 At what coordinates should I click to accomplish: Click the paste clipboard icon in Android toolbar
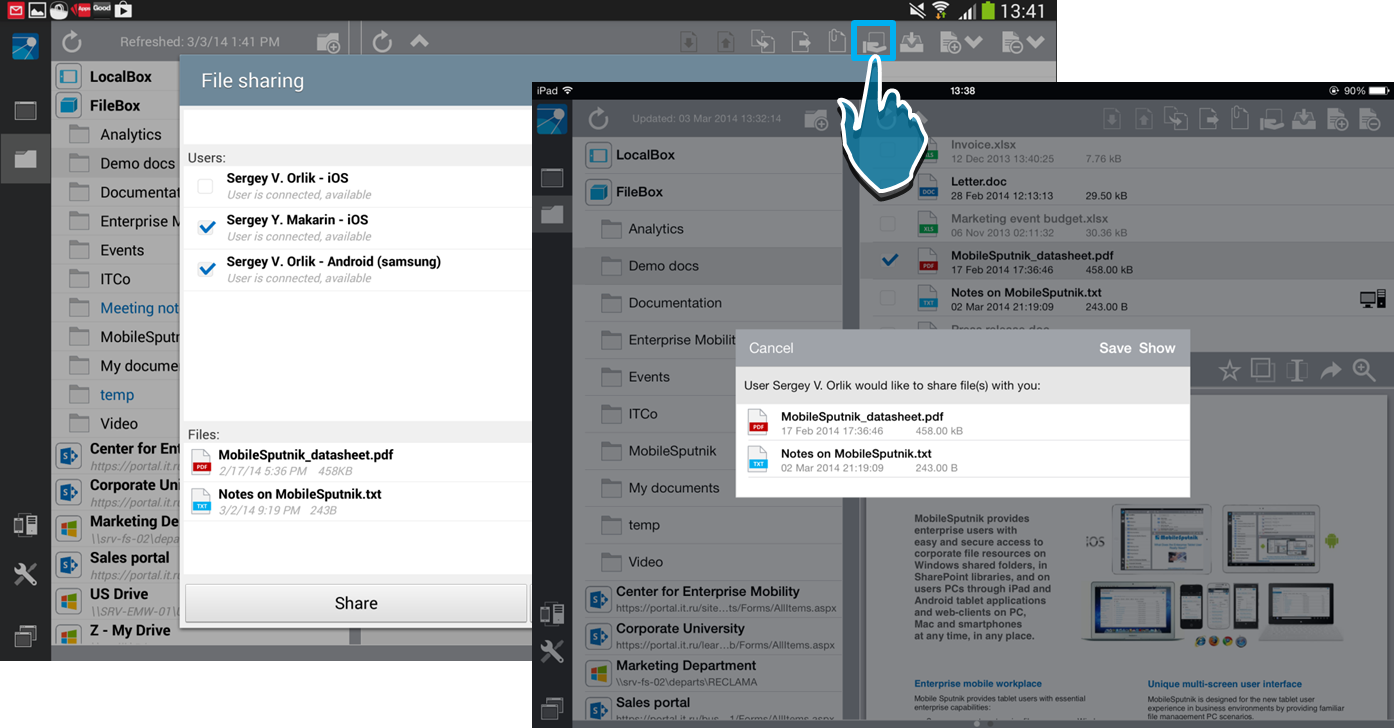tap(837, 42)
